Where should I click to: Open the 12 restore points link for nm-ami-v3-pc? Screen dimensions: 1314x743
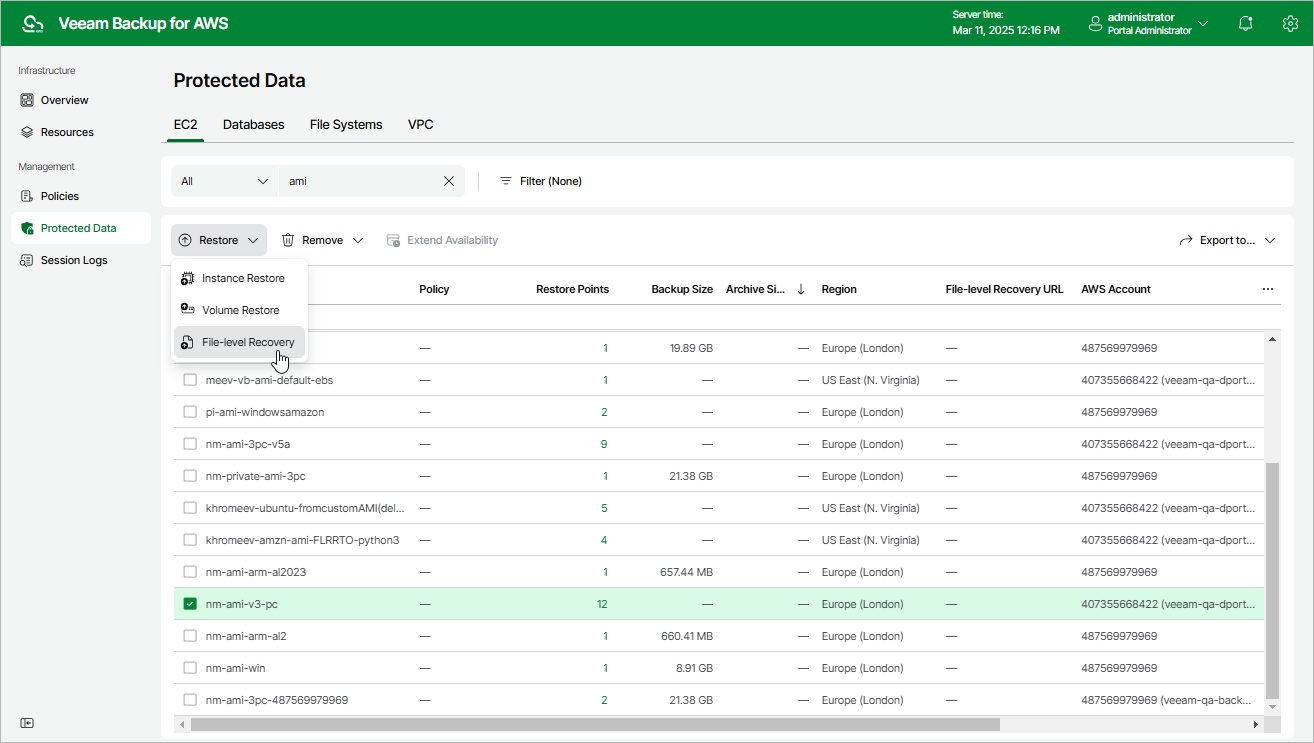coord(603,603)
